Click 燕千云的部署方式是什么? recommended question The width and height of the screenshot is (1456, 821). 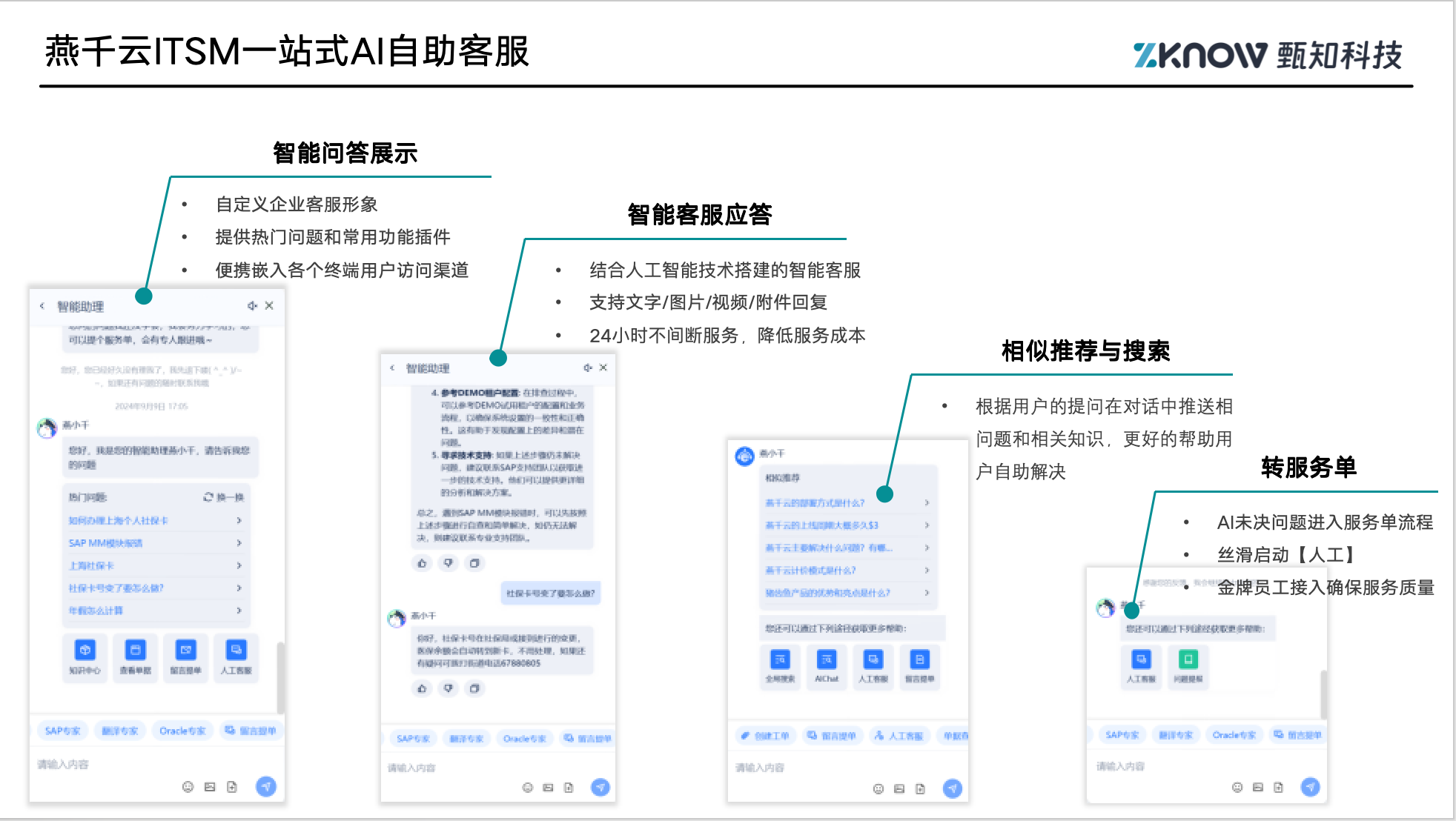click(815, 503)
